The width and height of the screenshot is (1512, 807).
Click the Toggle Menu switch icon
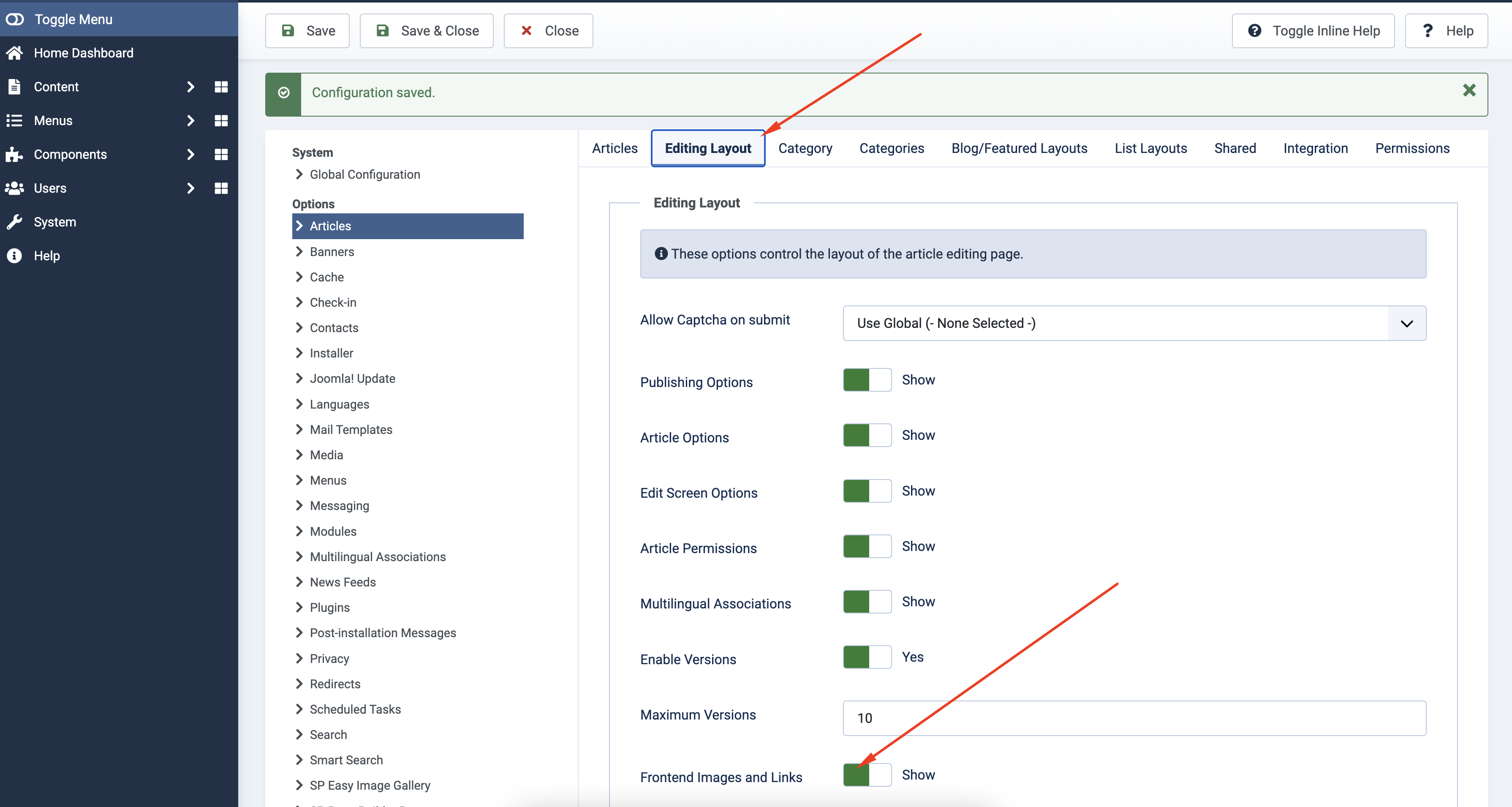15,19
